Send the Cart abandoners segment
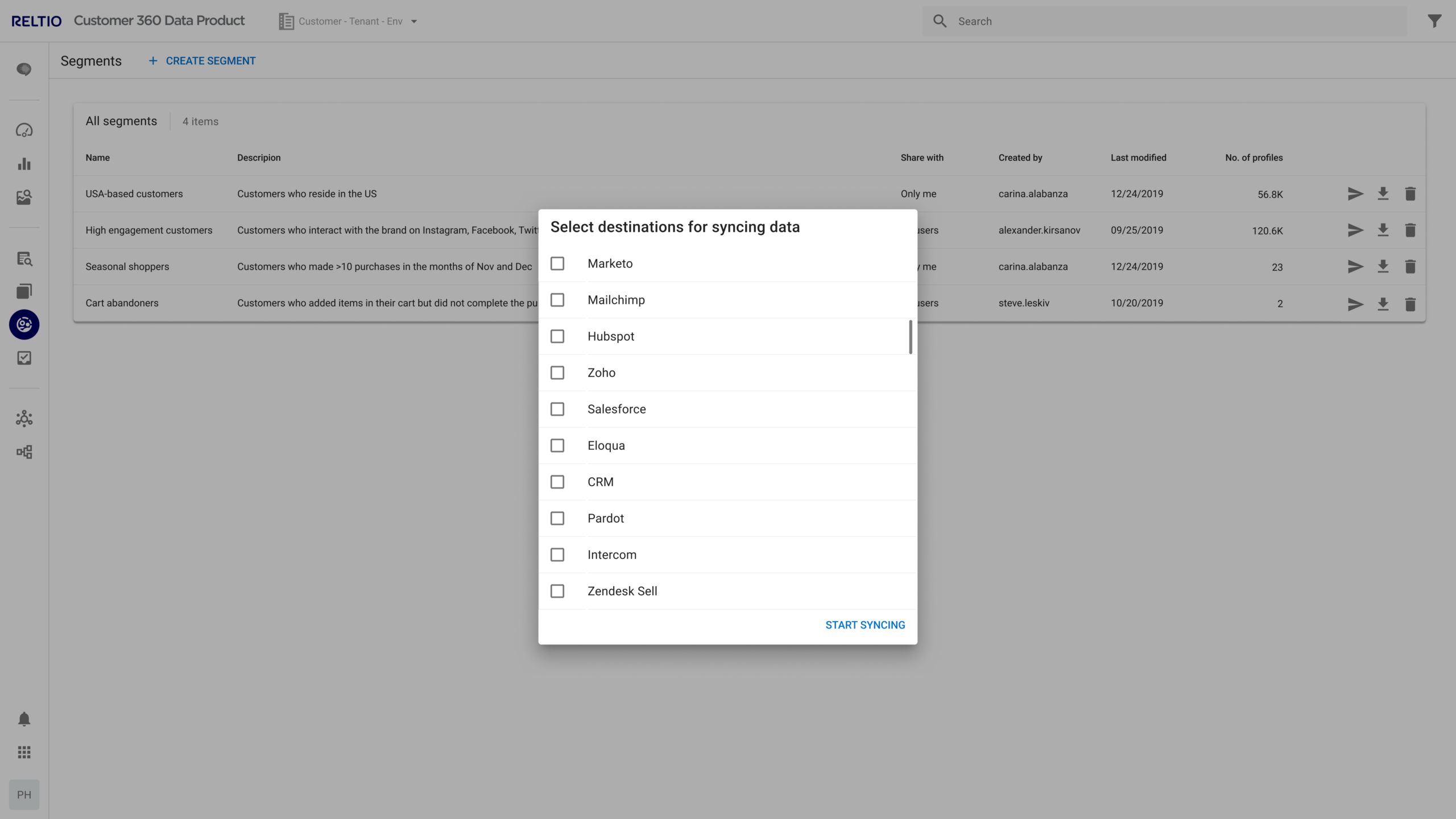1456x819 pixels. point(1355,304)
